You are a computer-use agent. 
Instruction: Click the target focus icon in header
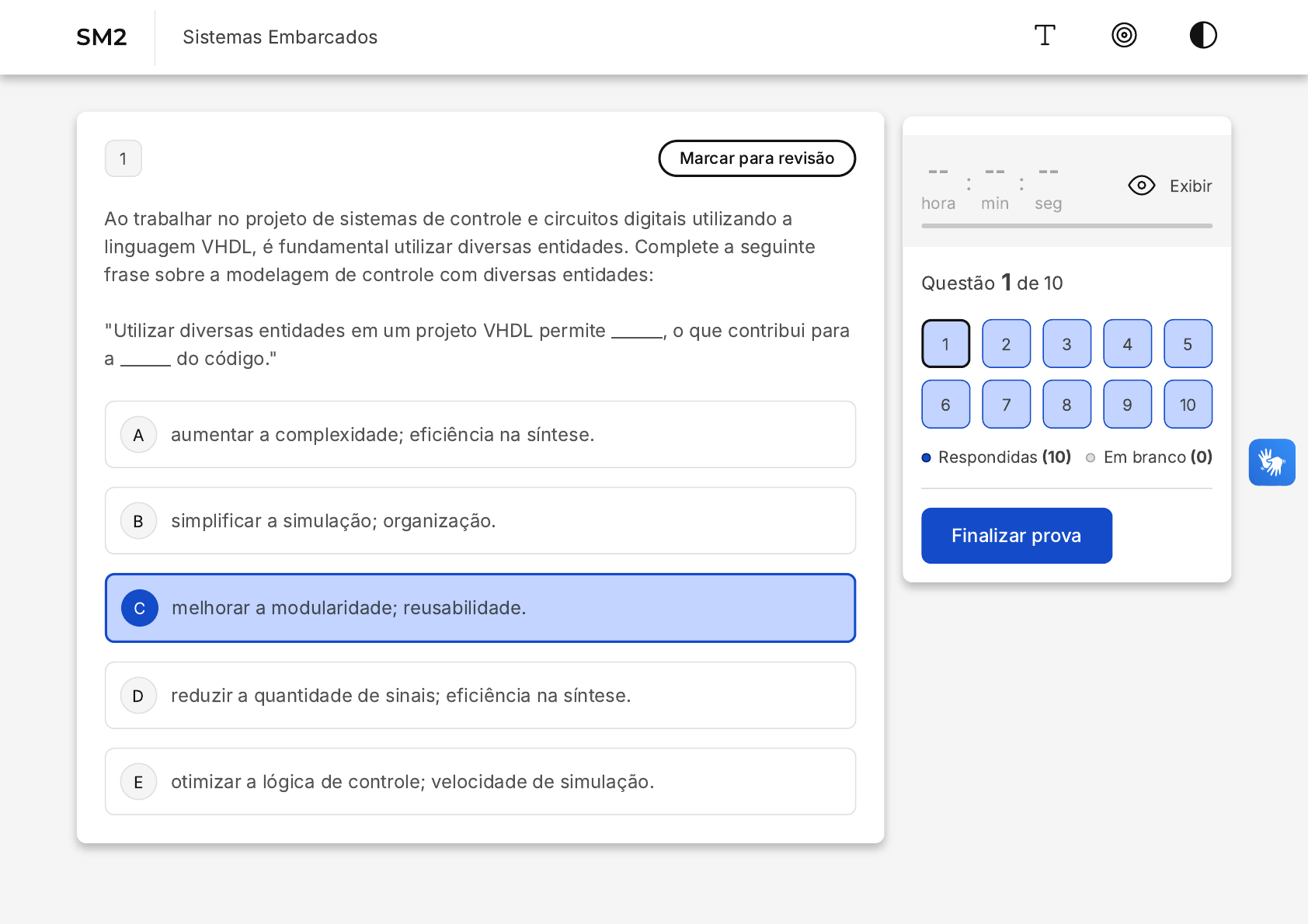(1124, 36)
